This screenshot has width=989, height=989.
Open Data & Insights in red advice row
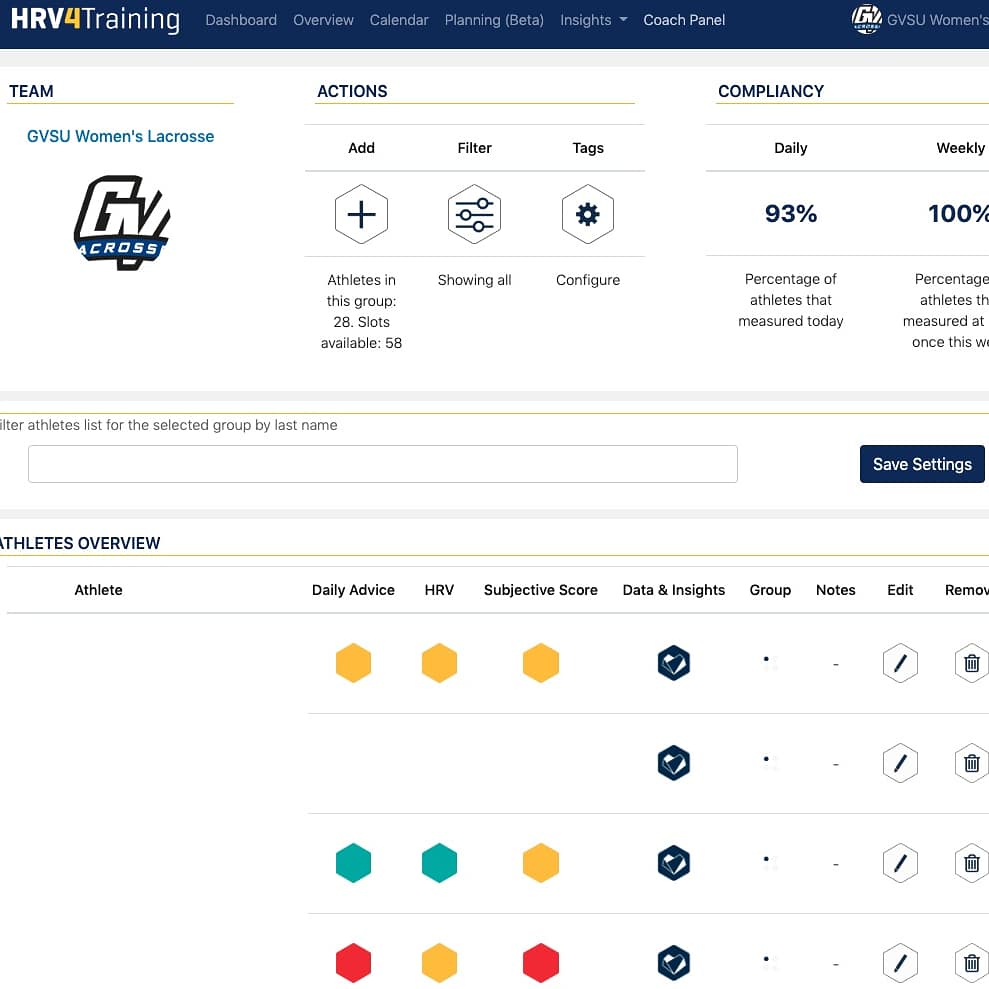coord(674,963)
